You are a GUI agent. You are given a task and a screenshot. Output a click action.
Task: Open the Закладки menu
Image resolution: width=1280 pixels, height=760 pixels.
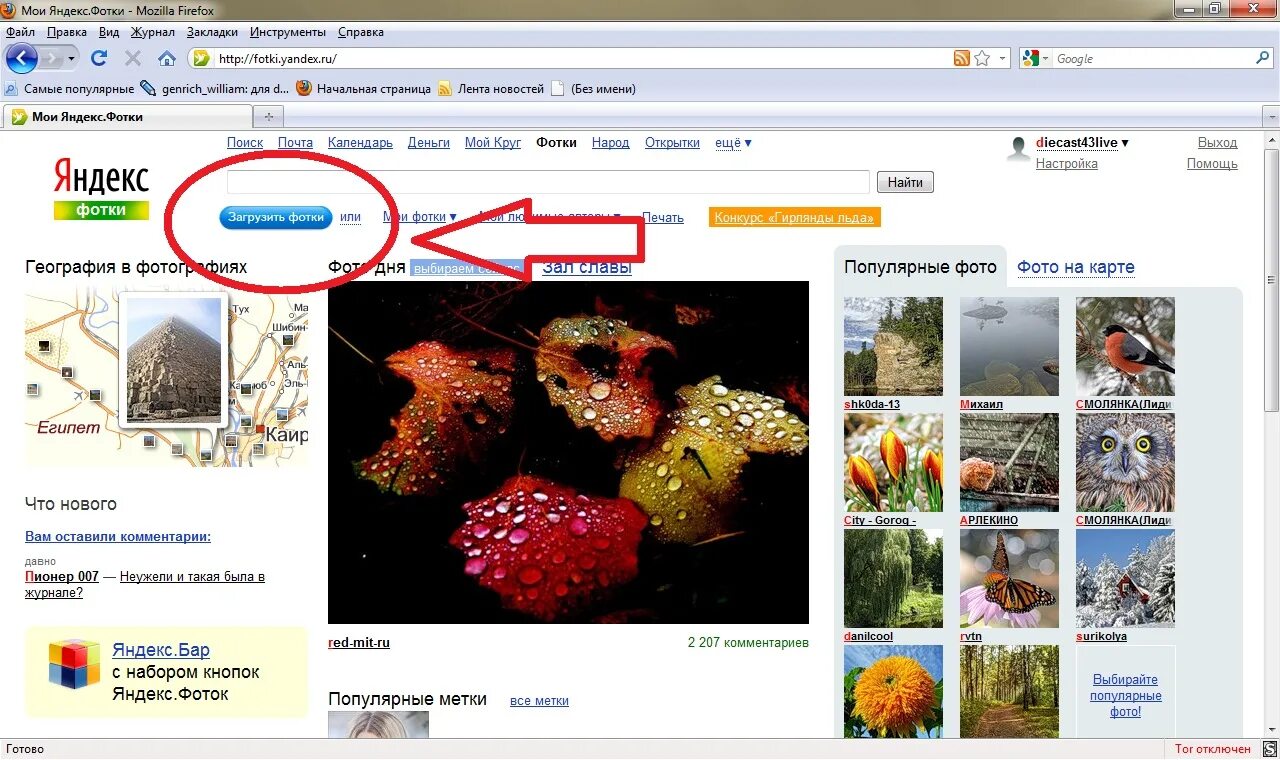click(212, 32)
